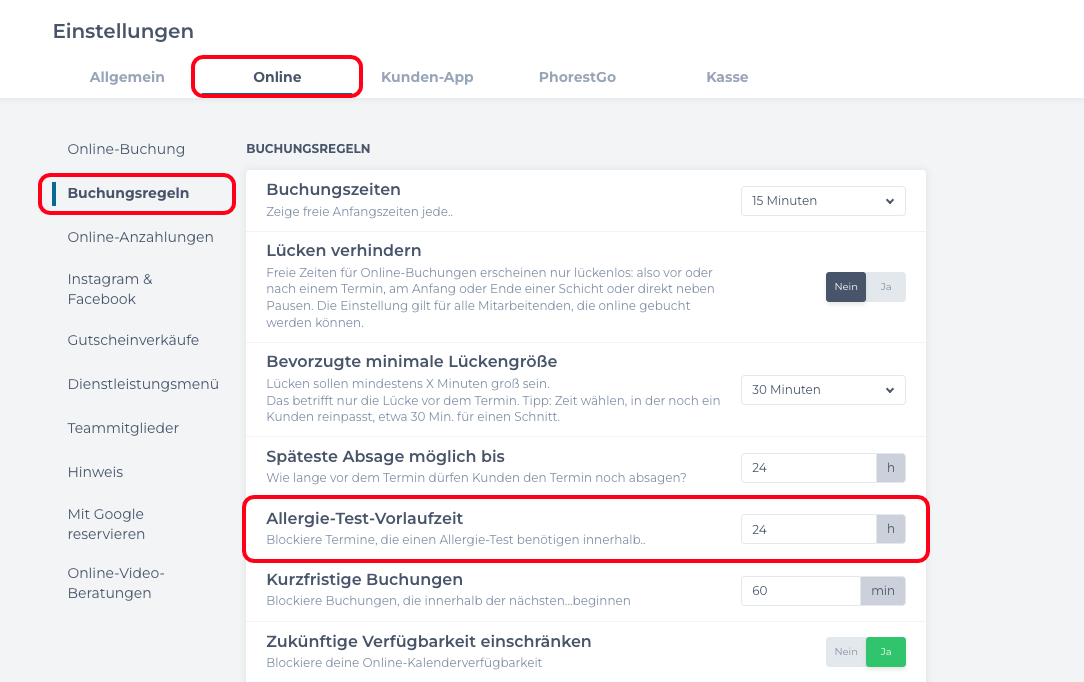Select the PhorestGo tab

[x=576, y=77]
